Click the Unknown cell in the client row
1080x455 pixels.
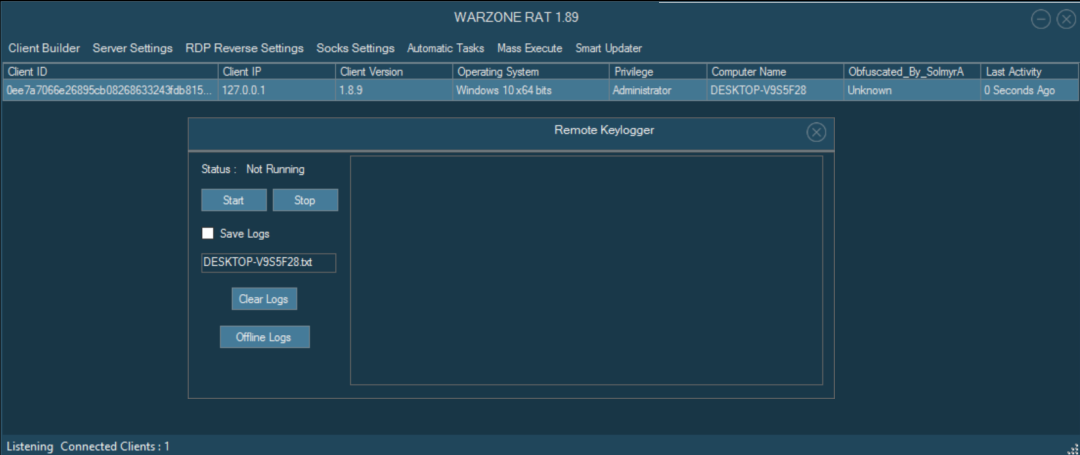coord(912,90)
